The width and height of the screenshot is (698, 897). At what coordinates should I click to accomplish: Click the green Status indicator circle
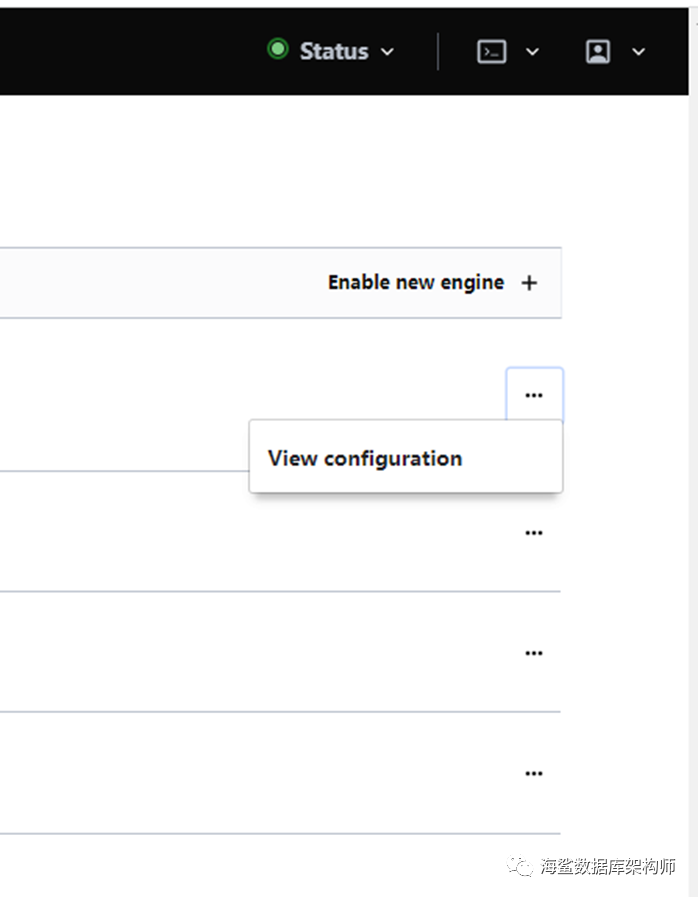[x=278, y=49]
